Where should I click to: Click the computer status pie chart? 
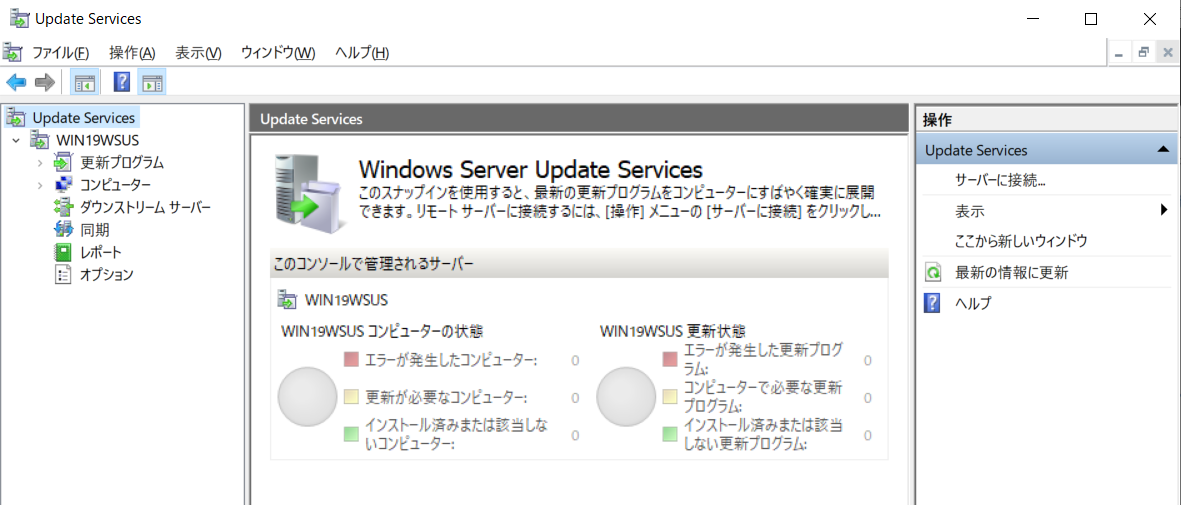coord(307,397)
